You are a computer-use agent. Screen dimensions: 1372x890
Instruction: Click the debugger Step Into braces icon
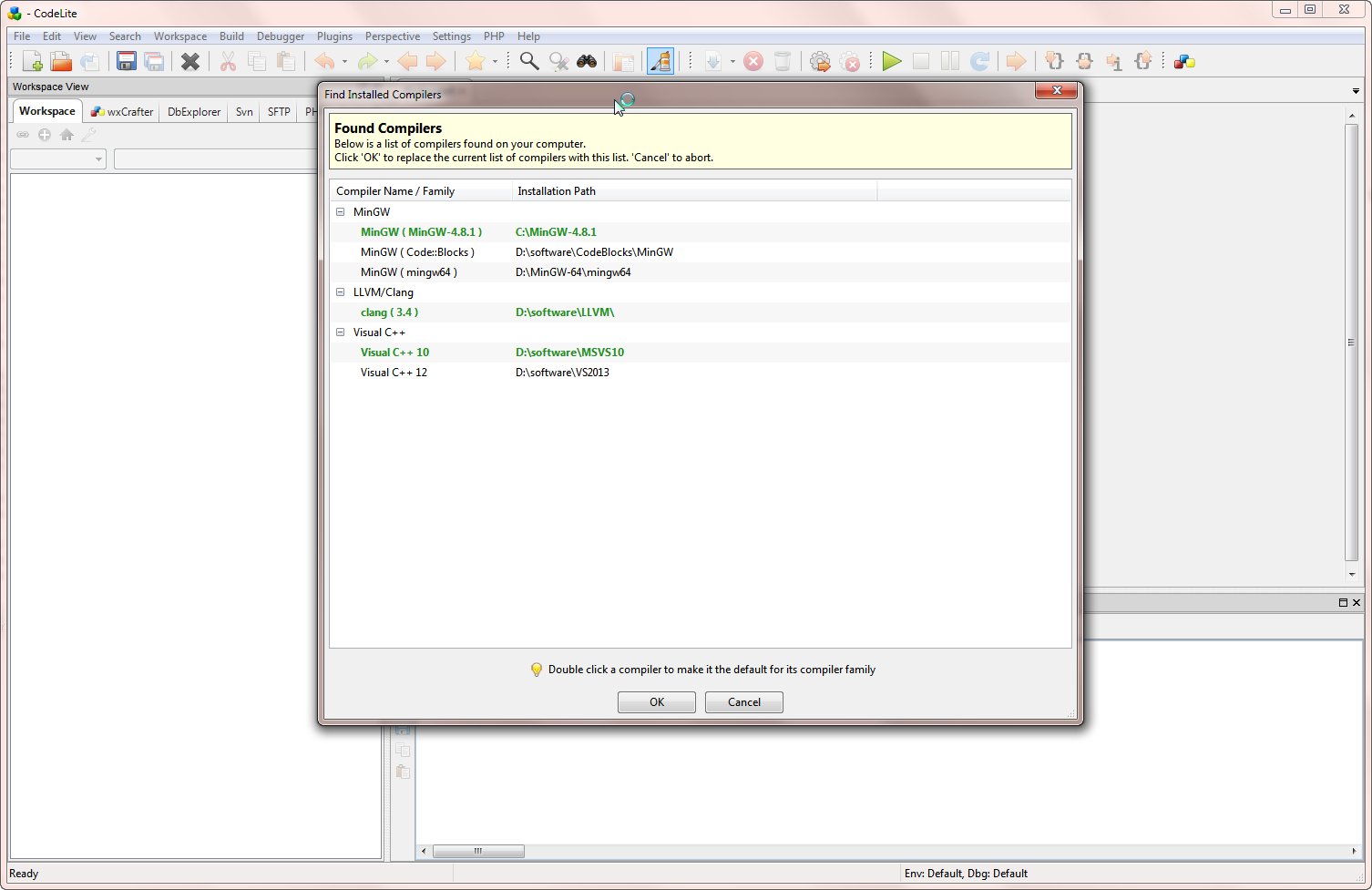pyautogui.click(x=1054, y=61)
